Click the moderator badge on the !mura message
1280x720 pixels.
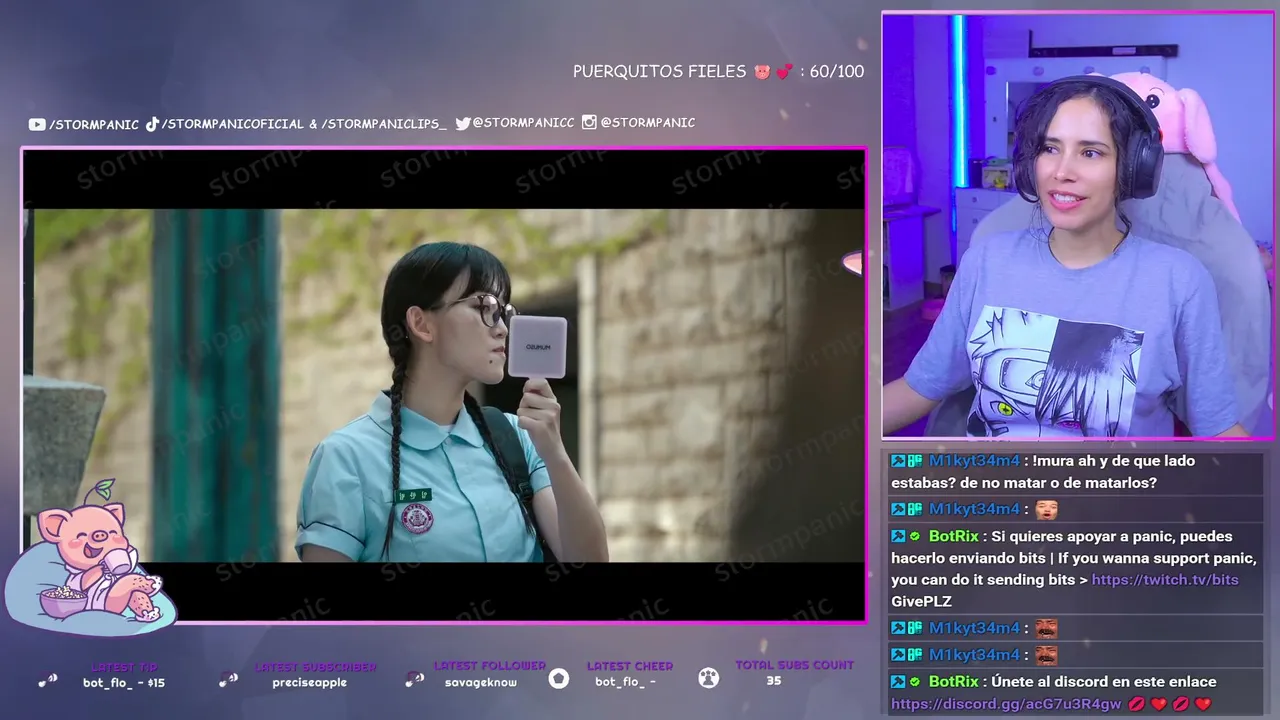click(898, 461)
